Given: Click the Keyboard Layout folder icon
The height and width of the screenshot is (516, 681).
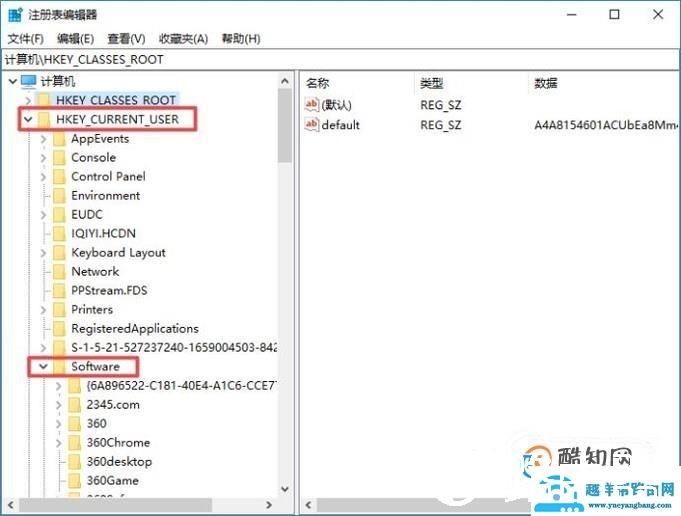Looking at the screenshot, I should click(x=59, y=252).
